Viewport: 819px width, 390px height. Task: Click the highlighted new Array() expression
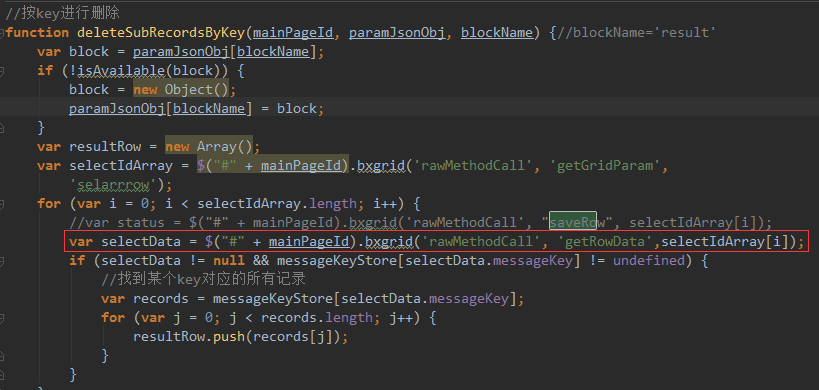209,146
